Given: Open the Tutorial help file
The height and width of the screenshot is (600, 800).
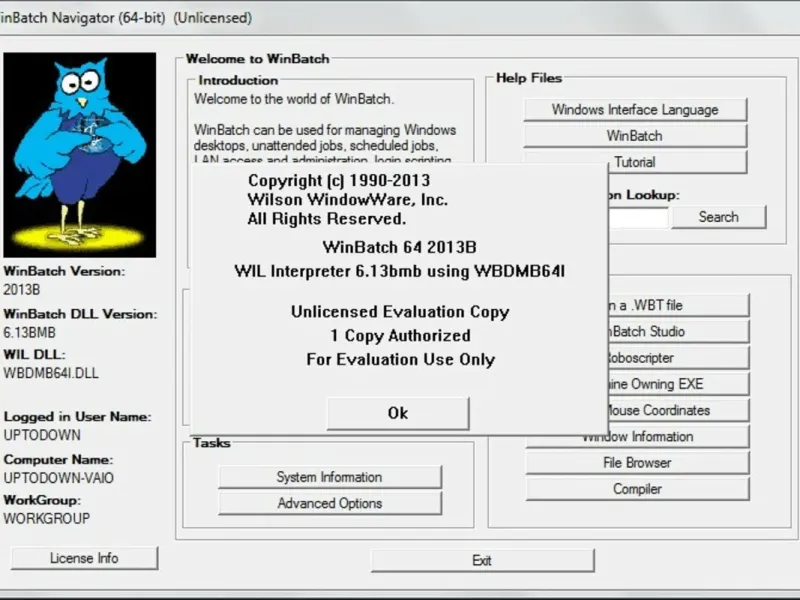Looking at the screenshot, I should pos(678,162).
